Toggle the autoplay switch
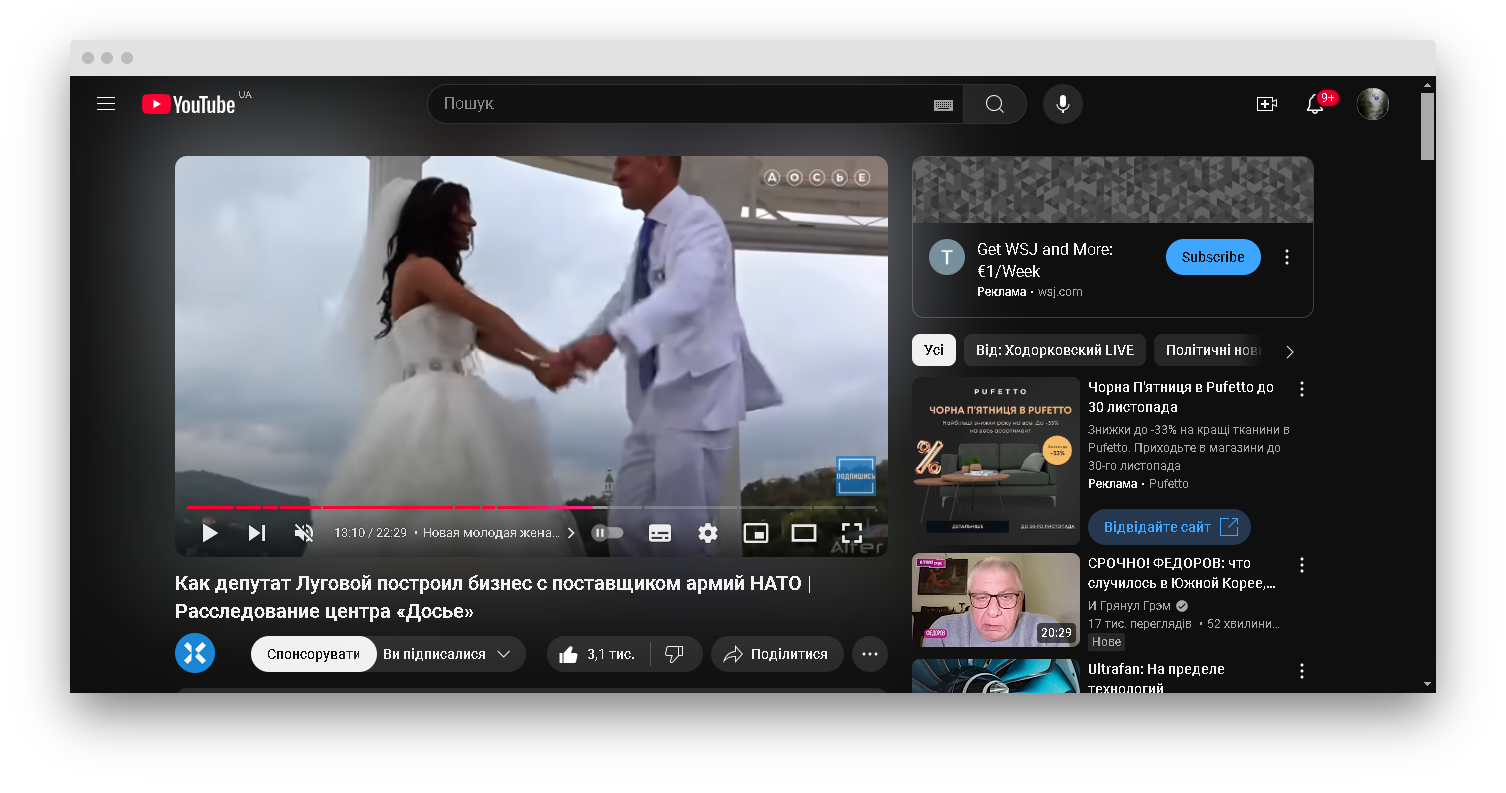The height and width of the screenshot is (793, 1506). [x=607, y=533]
